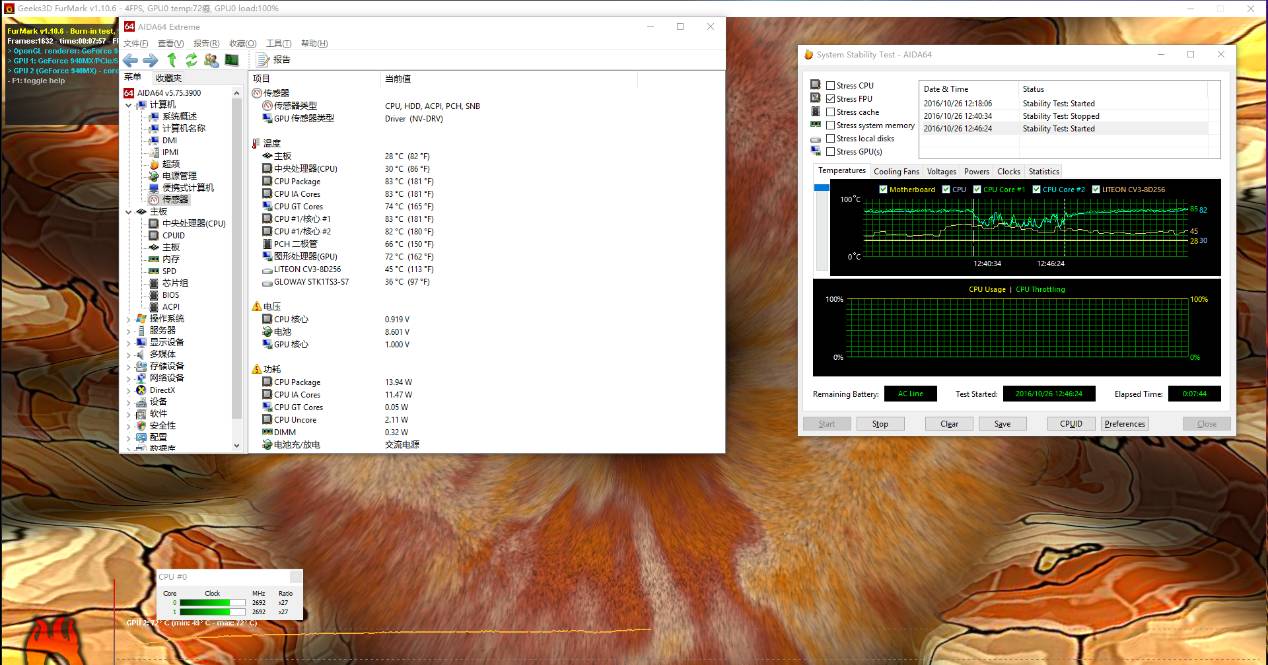Click the 当前值 column header
Screen dimensions: 1268x665
tap(398, 78)
